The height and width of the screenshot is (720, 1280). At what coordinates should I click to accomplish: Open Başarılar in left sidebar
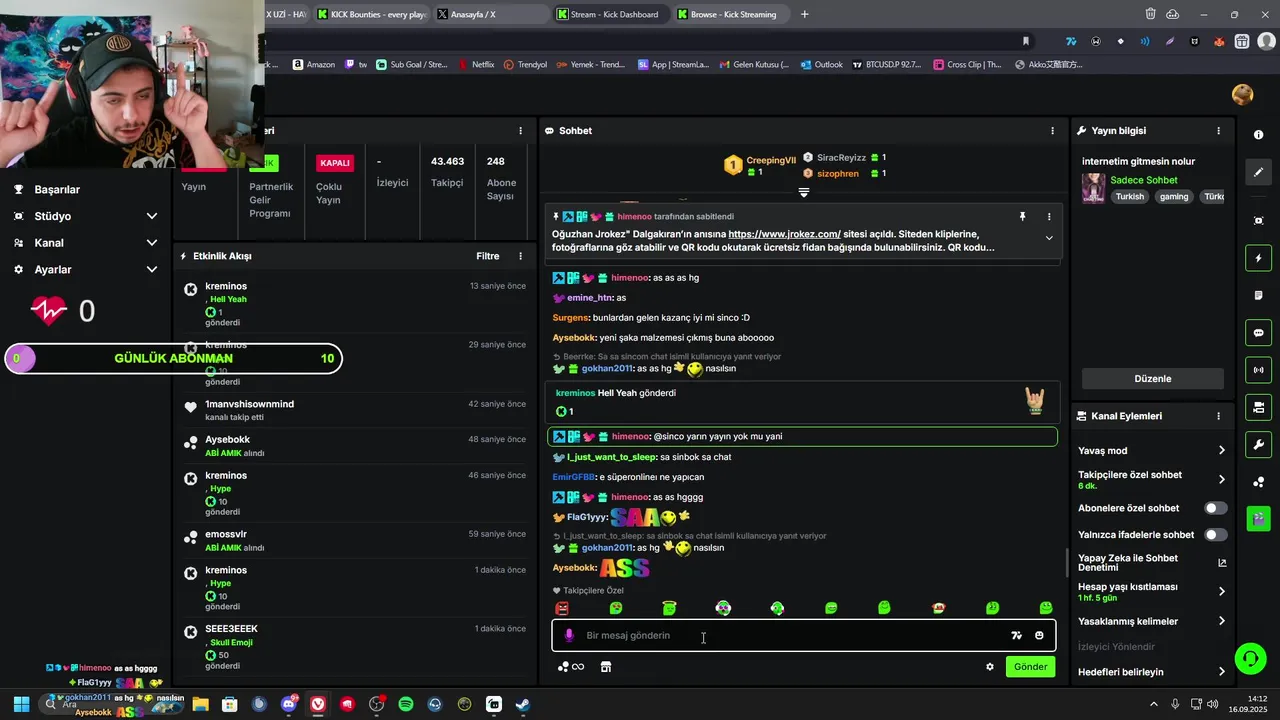(57, 190)
